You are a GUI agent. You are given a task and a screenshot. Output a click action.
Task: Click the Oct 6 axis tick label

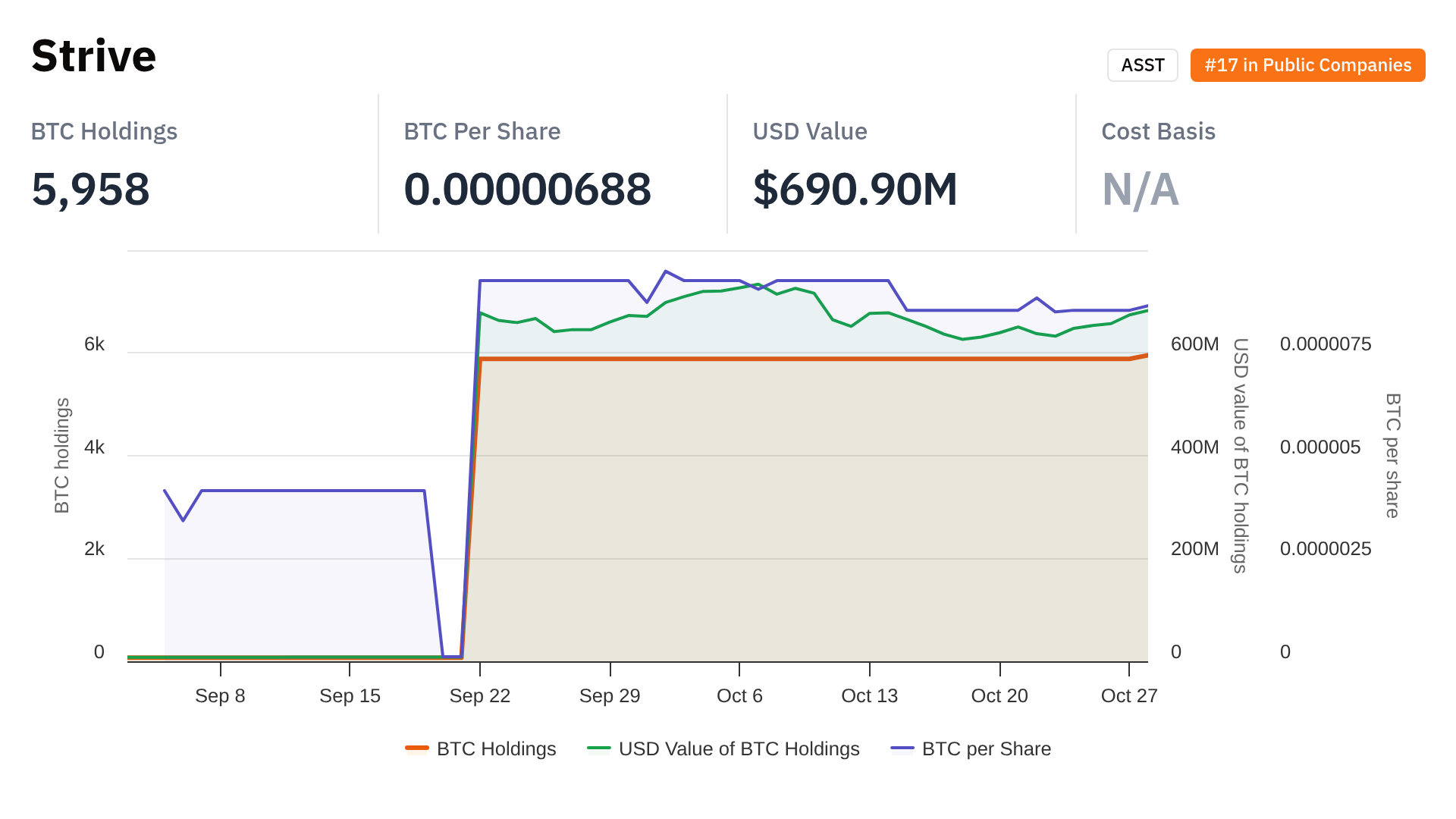739,696
